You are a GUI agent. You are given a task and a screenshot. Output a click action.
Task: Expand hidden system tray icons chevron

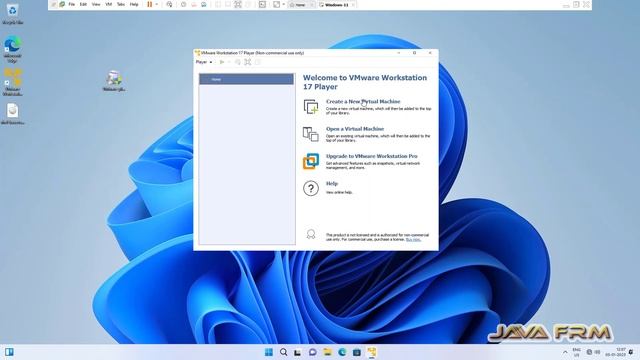click(565, 352)
